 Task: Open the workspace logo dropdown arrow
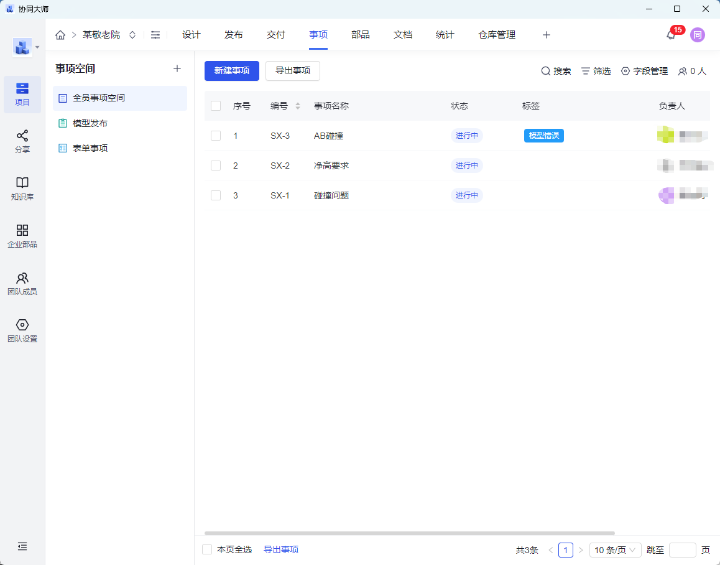click(37, 47)
